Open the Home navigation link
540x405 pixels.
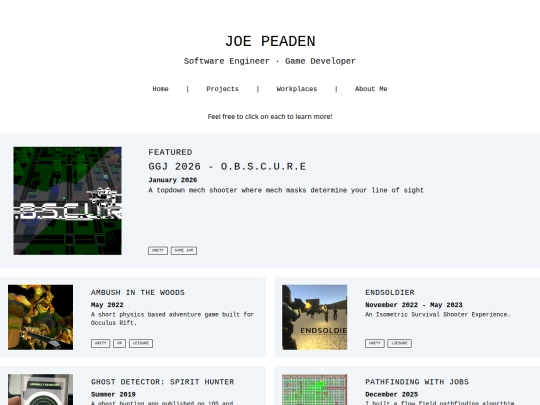pyautogui.click(x=160, y=89)
